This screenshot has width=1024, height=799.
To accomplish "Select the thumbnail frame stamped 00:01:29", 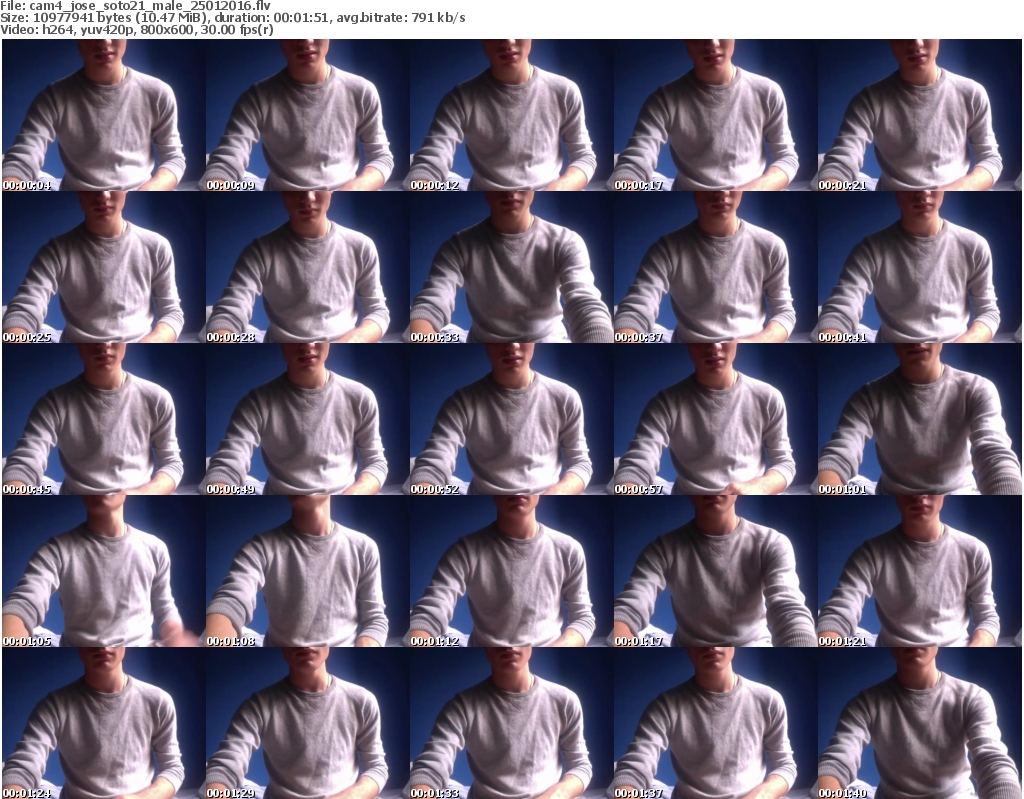I will tap(308, 723).
